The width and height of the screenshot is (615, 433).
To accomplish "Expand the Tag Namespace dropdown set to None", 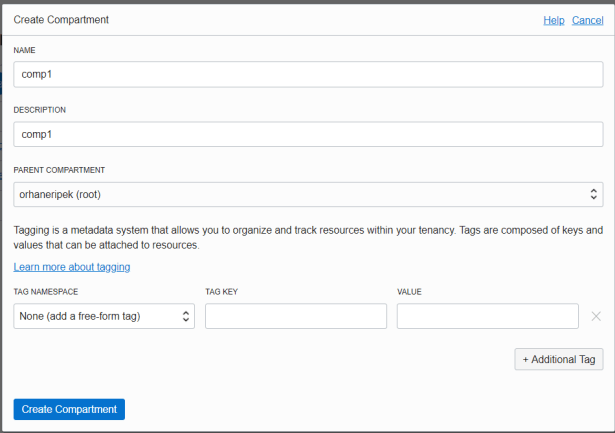I will 100,317.
